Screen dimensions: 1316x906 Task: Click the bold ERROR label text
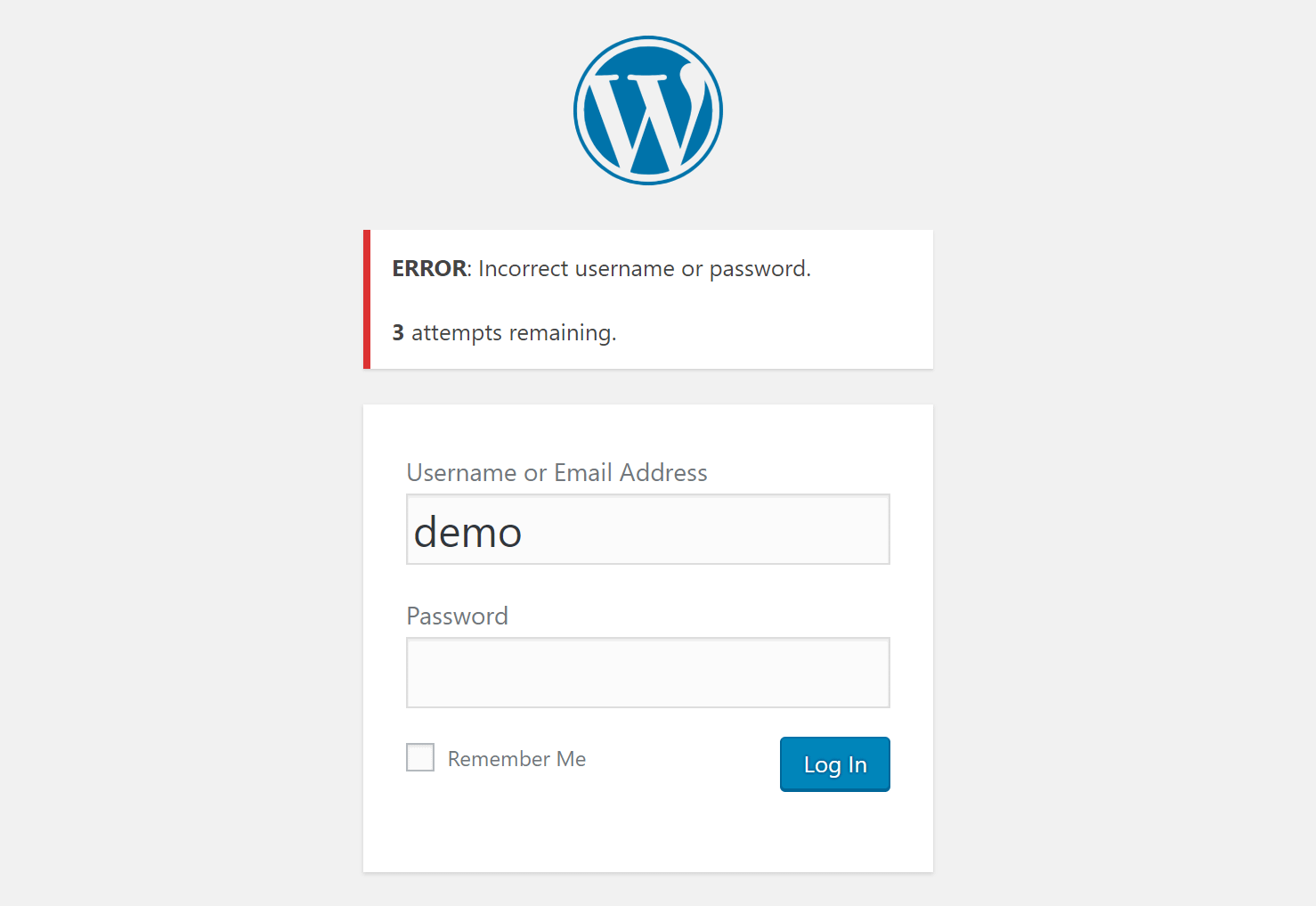coord(428,268)
